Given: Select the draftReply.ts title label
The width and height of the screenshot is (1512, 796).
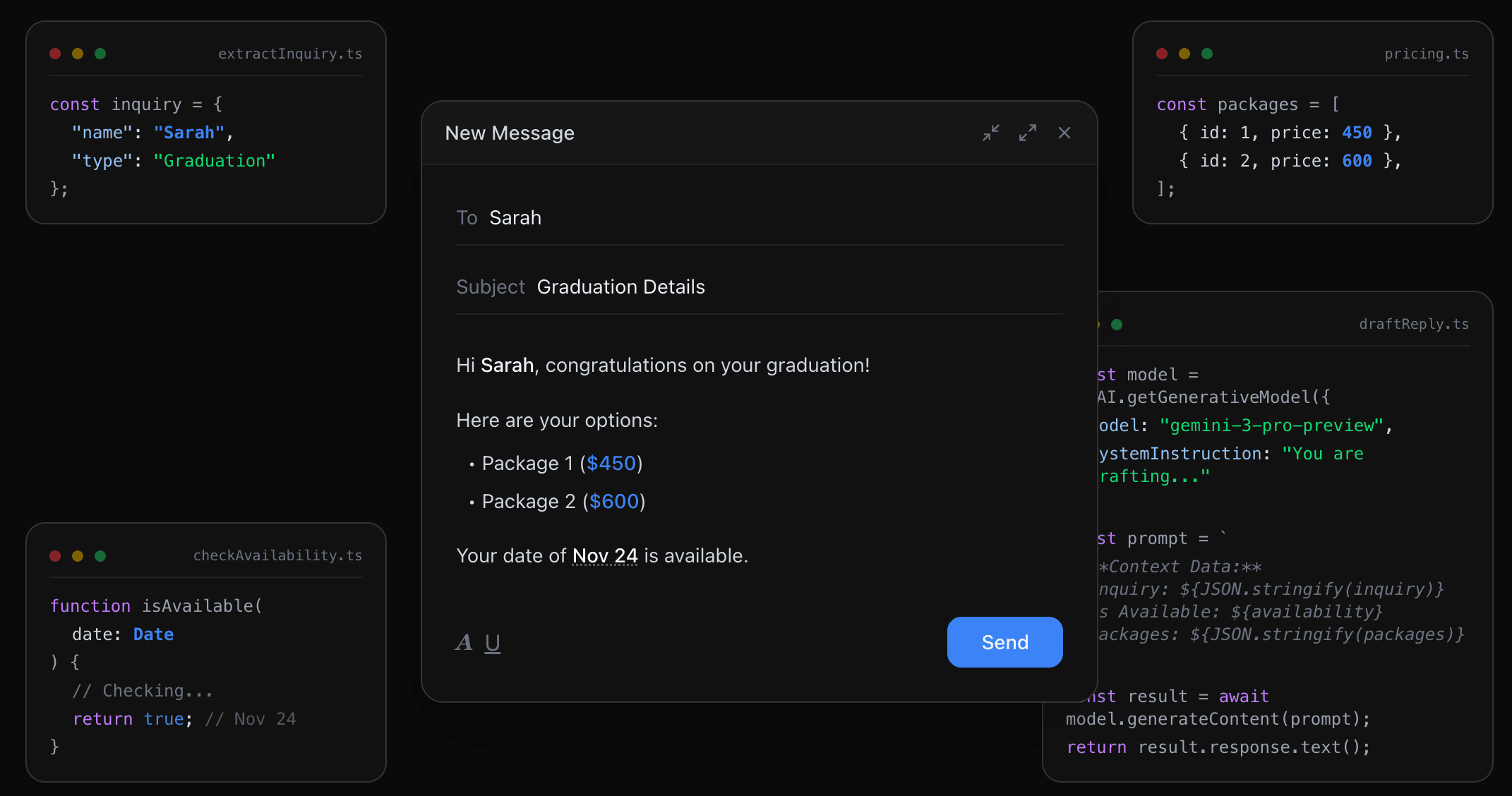Looking at the screenshot, I should pos(1412,324).
